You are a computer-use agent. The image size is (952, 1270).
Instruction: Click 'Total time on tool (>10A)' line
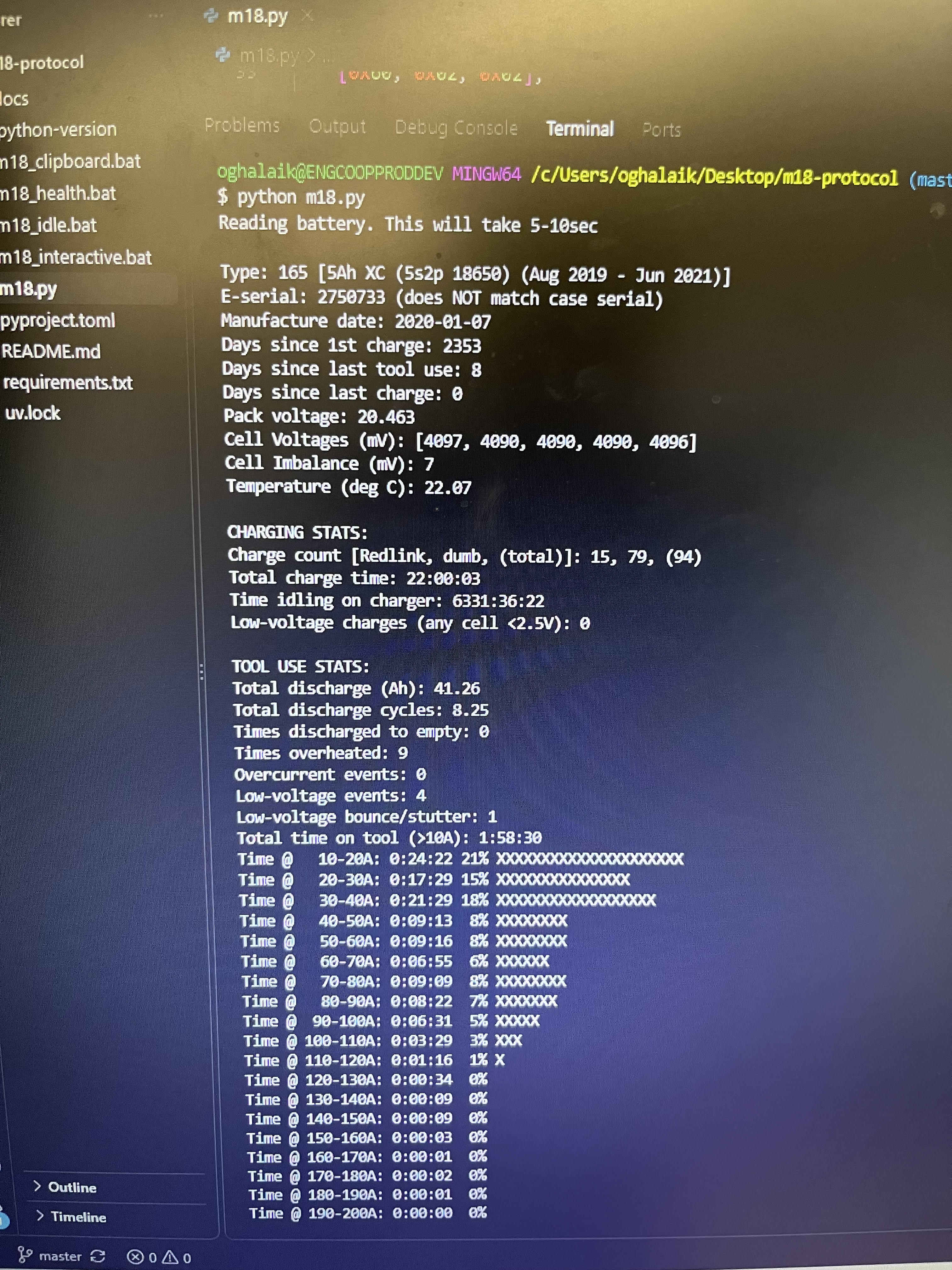[x=390, y=838]
